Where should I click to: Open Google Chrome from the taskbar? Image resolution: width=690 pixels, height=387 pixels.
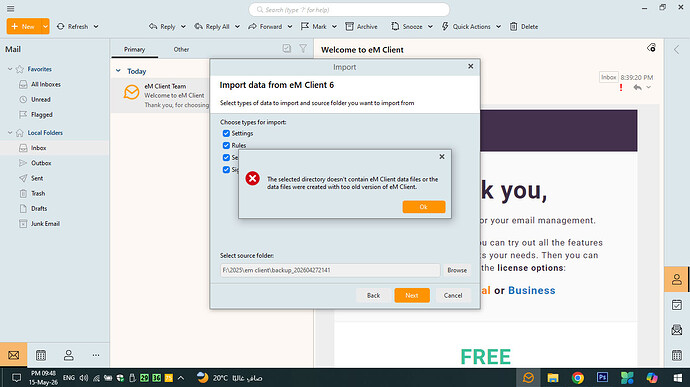577,378
